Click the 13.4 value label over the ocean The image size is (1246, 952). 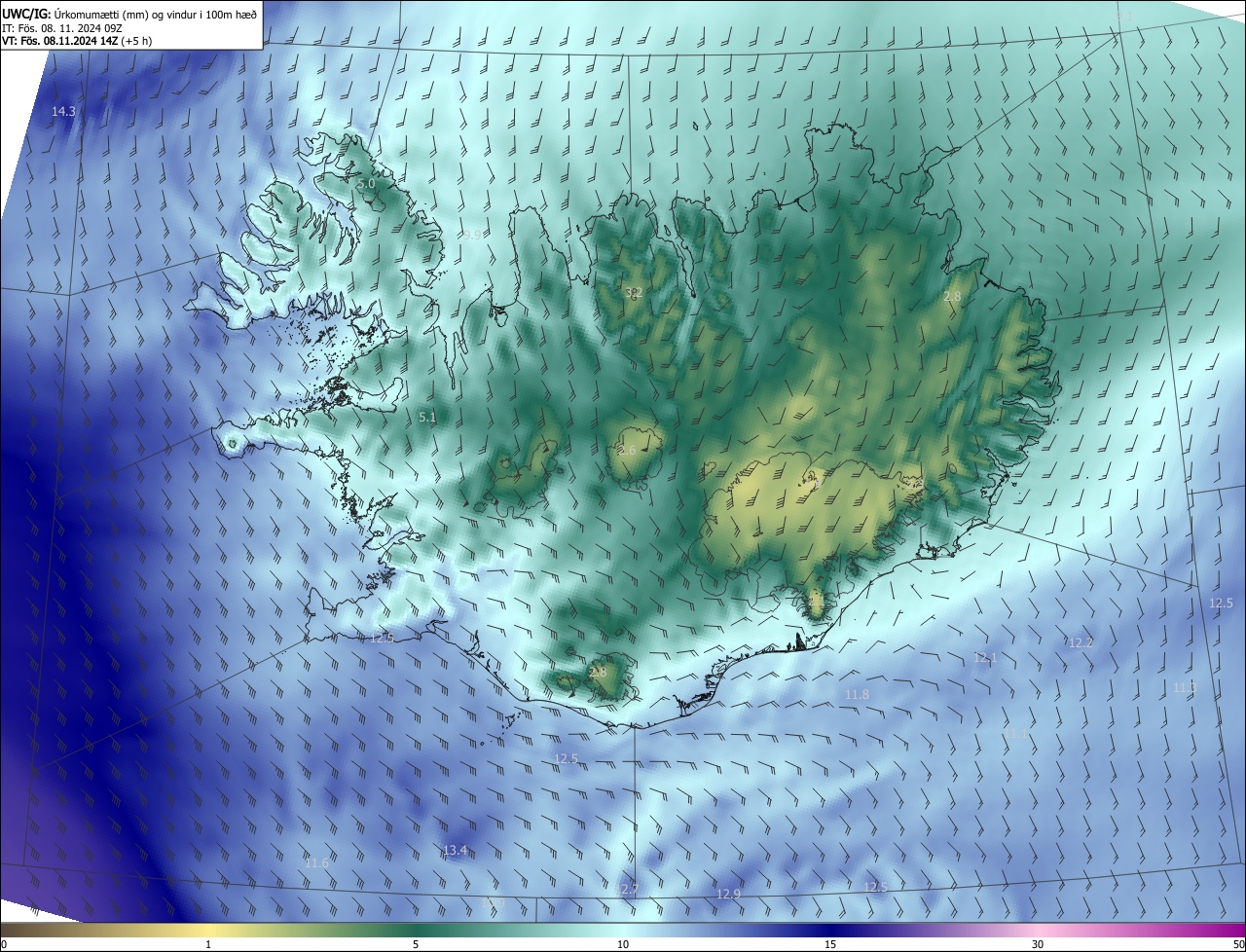pos(455,851)
